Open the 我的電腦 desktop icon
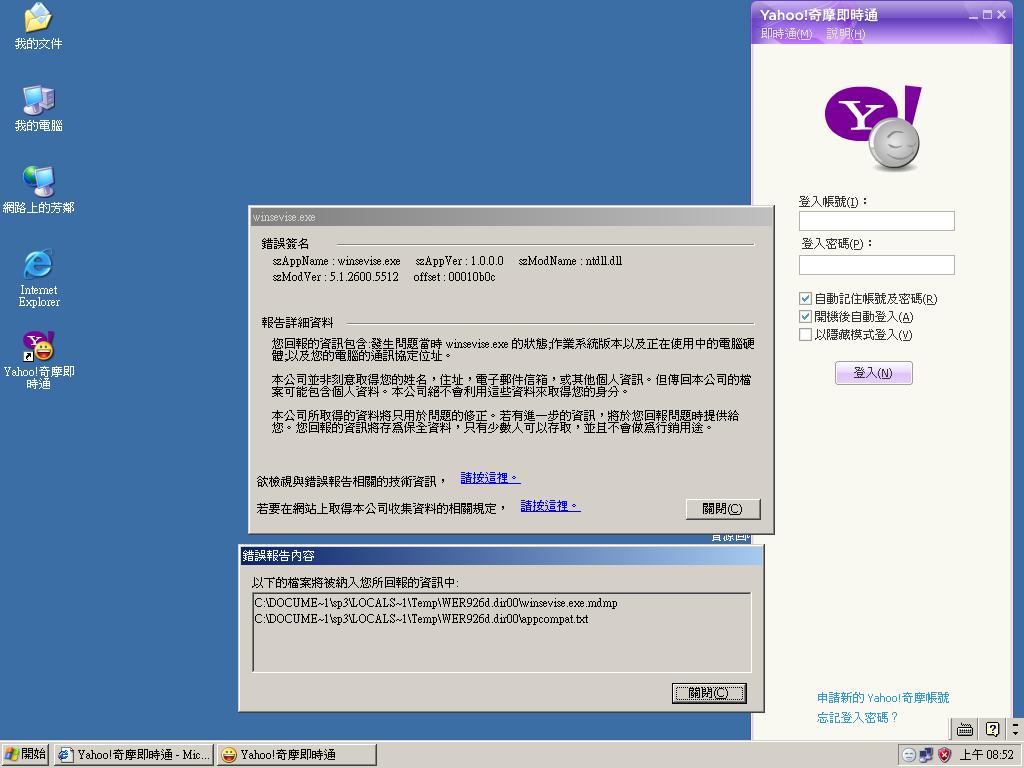Viewport: 1024px width, 768px height. tap(39, 108)
